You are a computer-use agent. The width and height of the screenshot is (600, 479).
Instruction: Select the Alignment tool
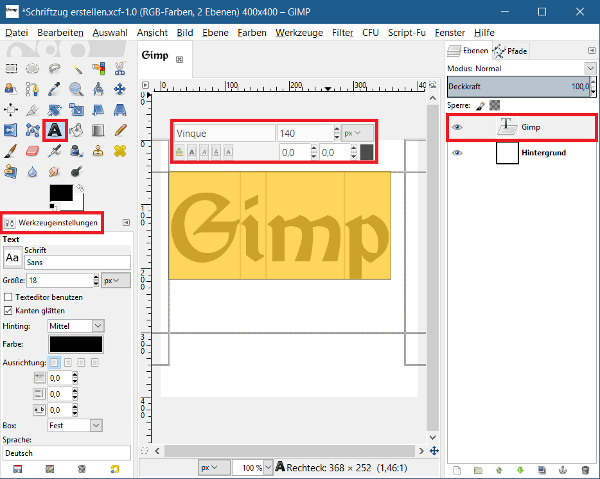coord(11,110)
